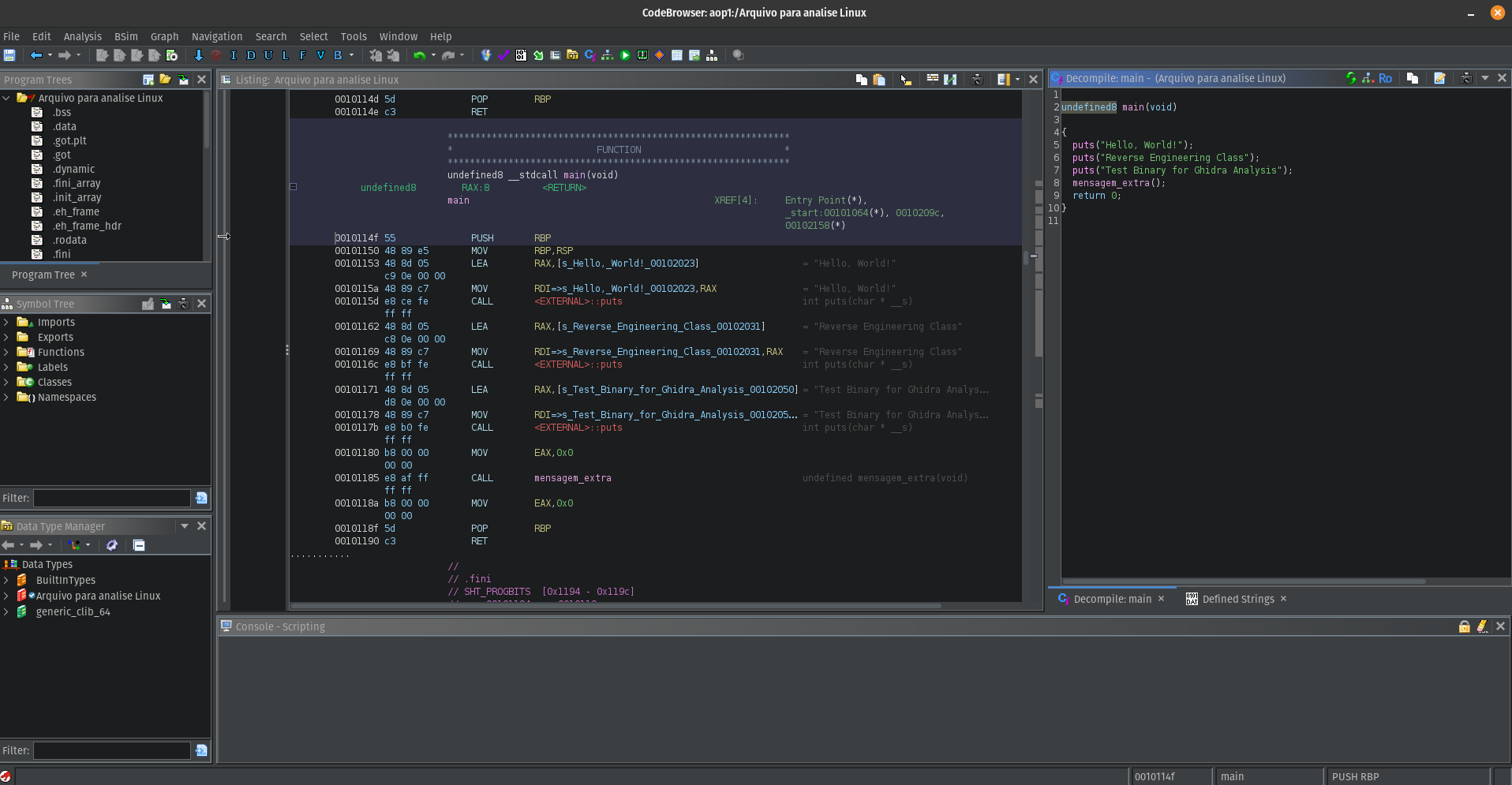Switch to the Defined Strings tab

(x=1238, y=599)
